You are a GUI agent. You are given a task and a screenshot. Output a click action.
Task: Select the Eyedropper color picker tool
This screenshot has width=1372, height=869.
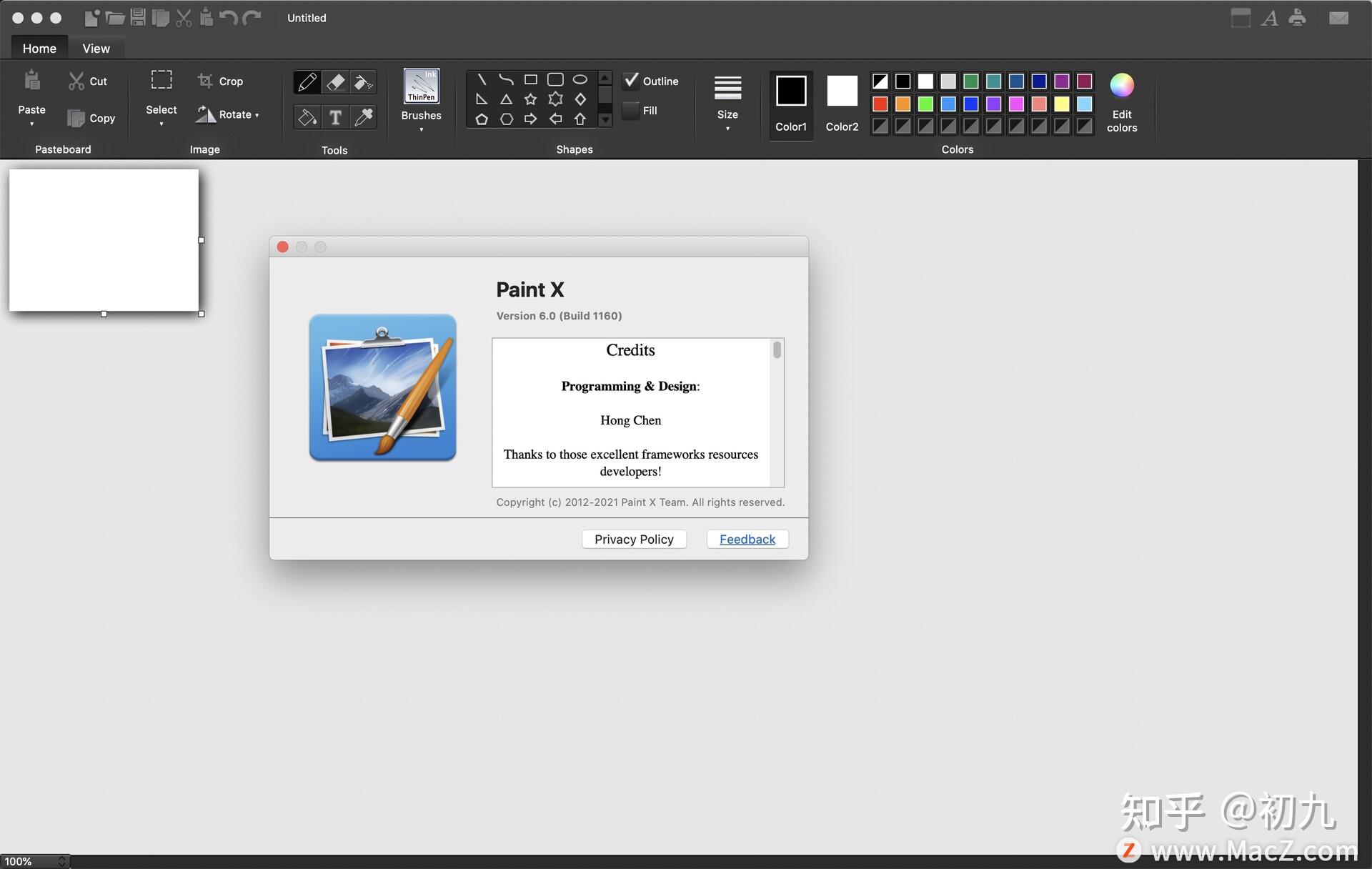click(363, 116)
